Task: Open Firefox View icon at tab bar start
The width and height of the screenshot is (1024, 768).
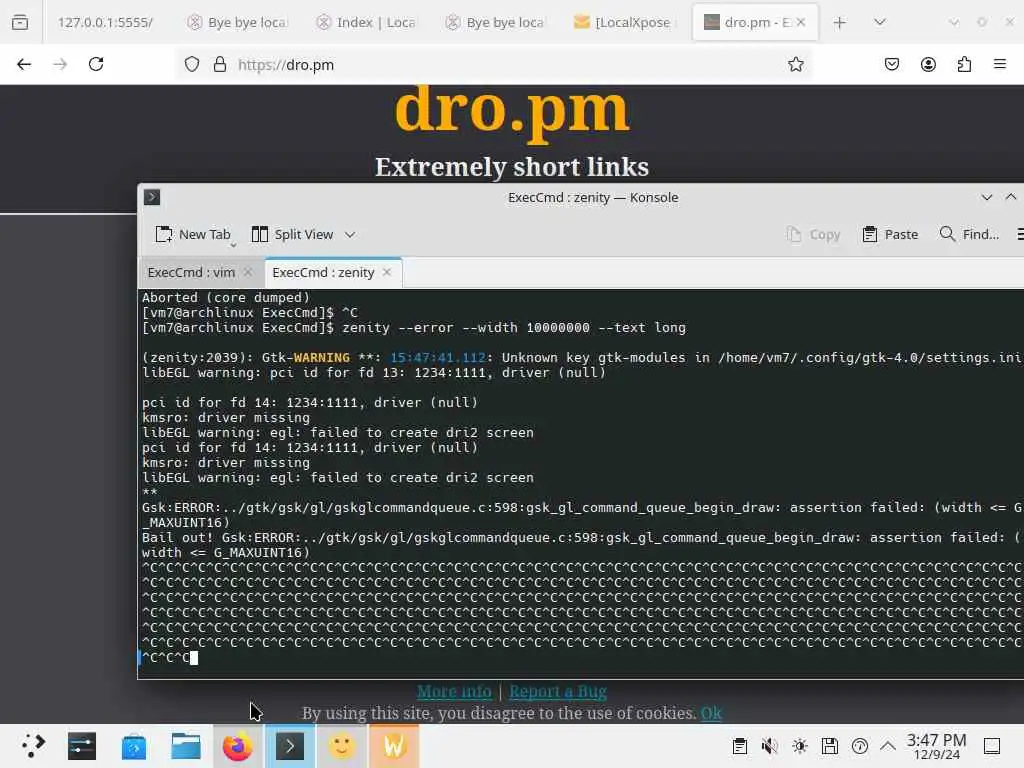Action: [20, 22]
